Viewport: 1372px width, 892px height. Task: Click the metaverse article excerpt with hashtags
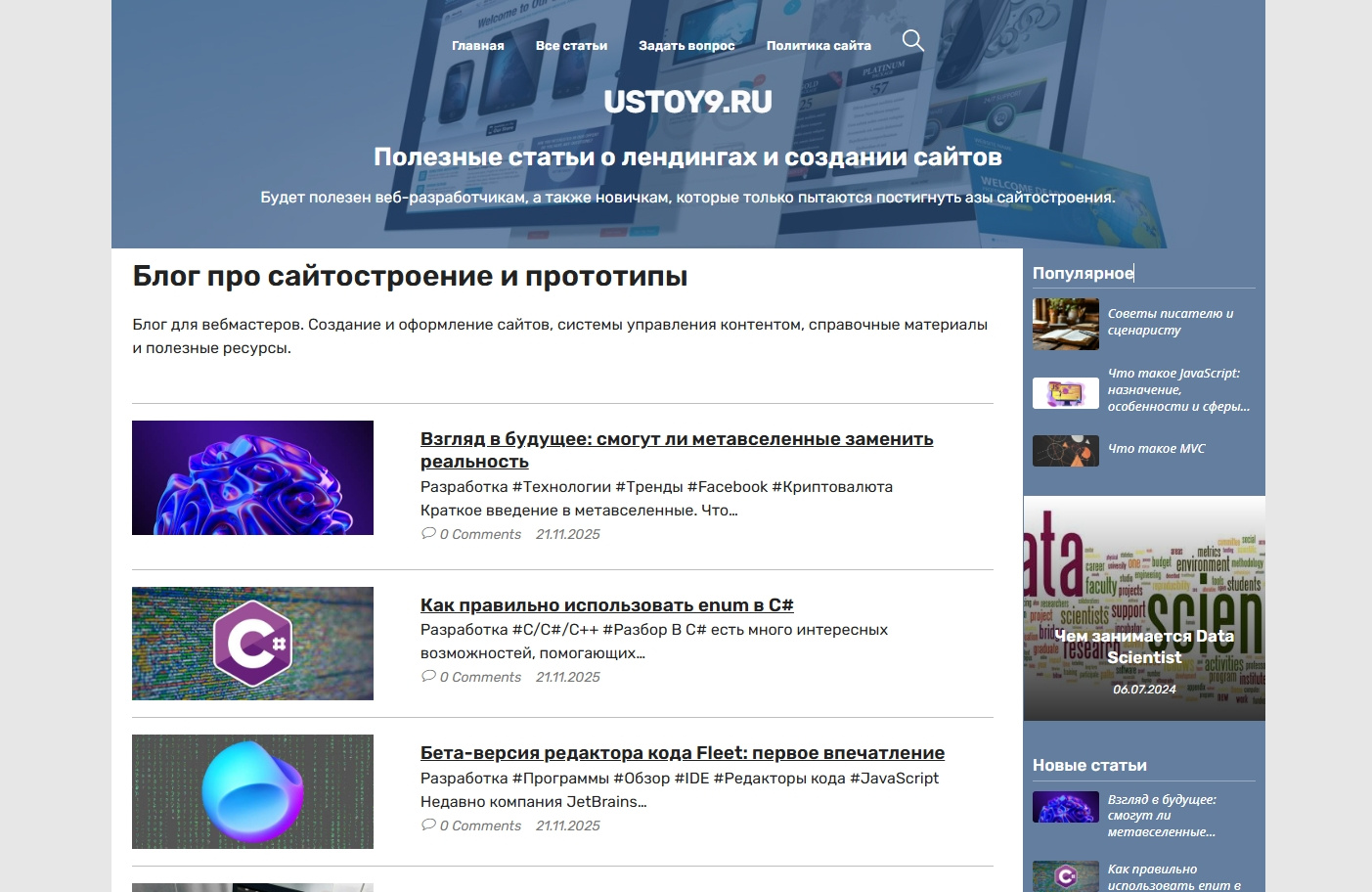[x=656, y=498]
